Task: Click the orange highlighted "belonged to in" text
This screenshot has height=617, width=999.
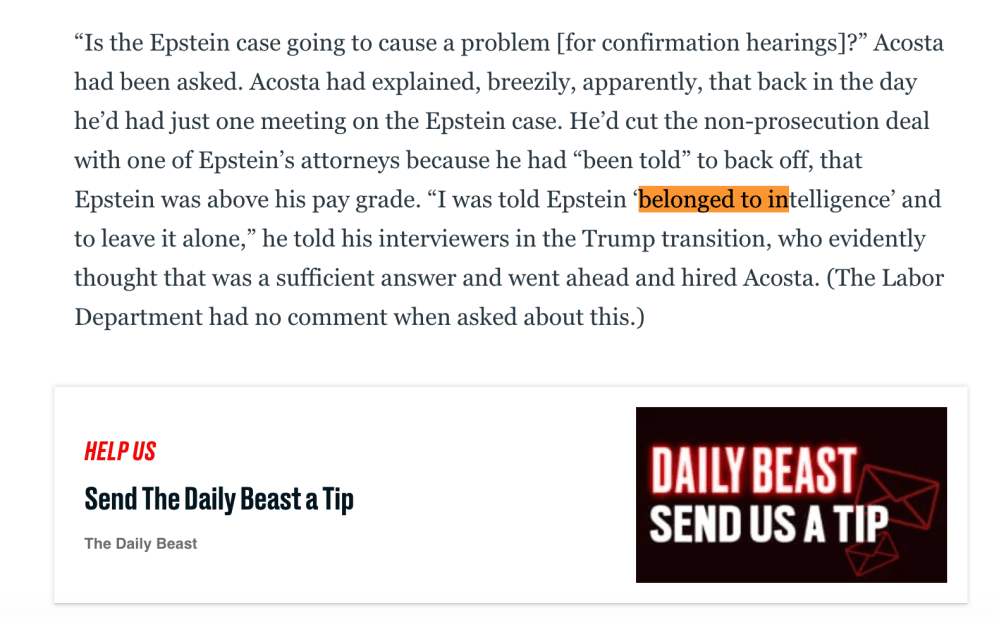Action: (713, 199)
